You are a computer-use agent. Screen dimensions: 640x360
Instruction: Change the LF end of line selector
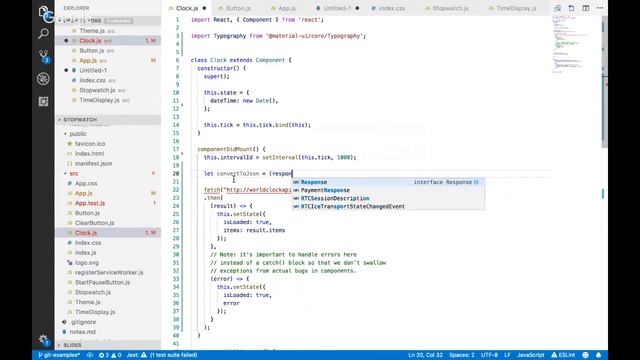(x=507, y=355)
